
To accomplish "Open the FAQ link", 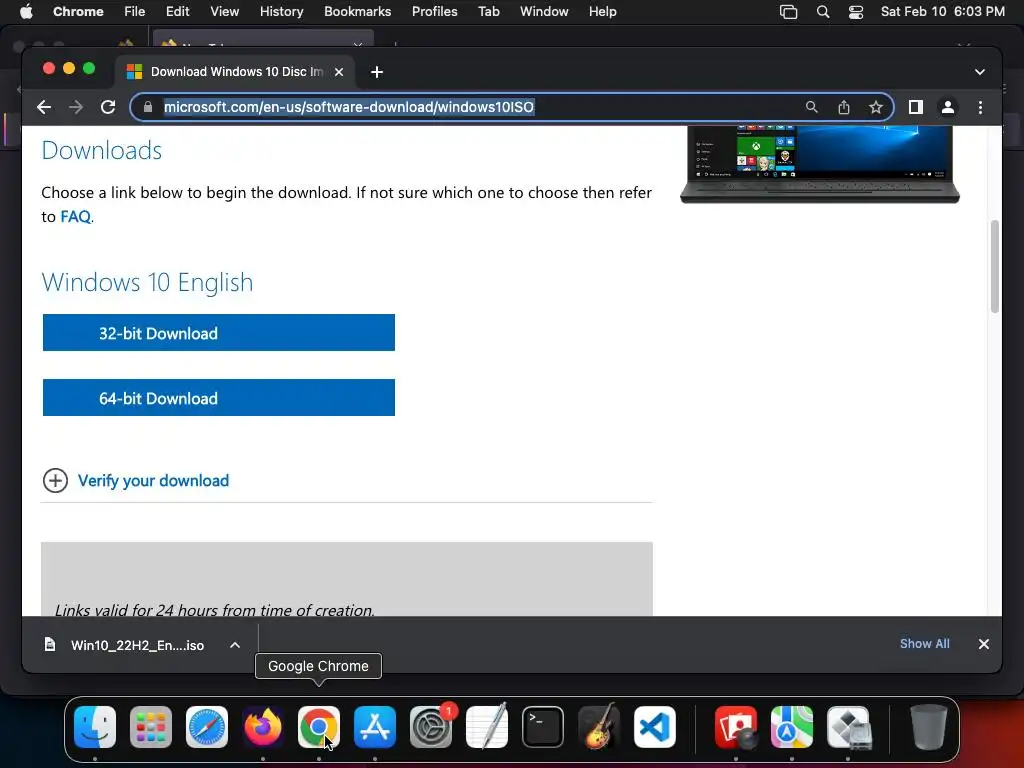I will coord(75,217).
